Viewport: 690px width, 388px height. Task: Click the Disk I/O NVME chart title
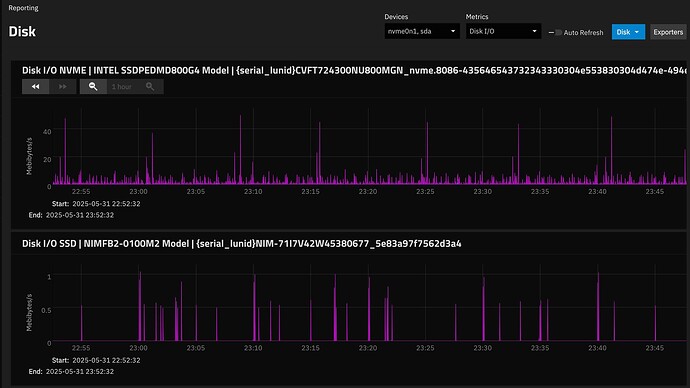354,70
